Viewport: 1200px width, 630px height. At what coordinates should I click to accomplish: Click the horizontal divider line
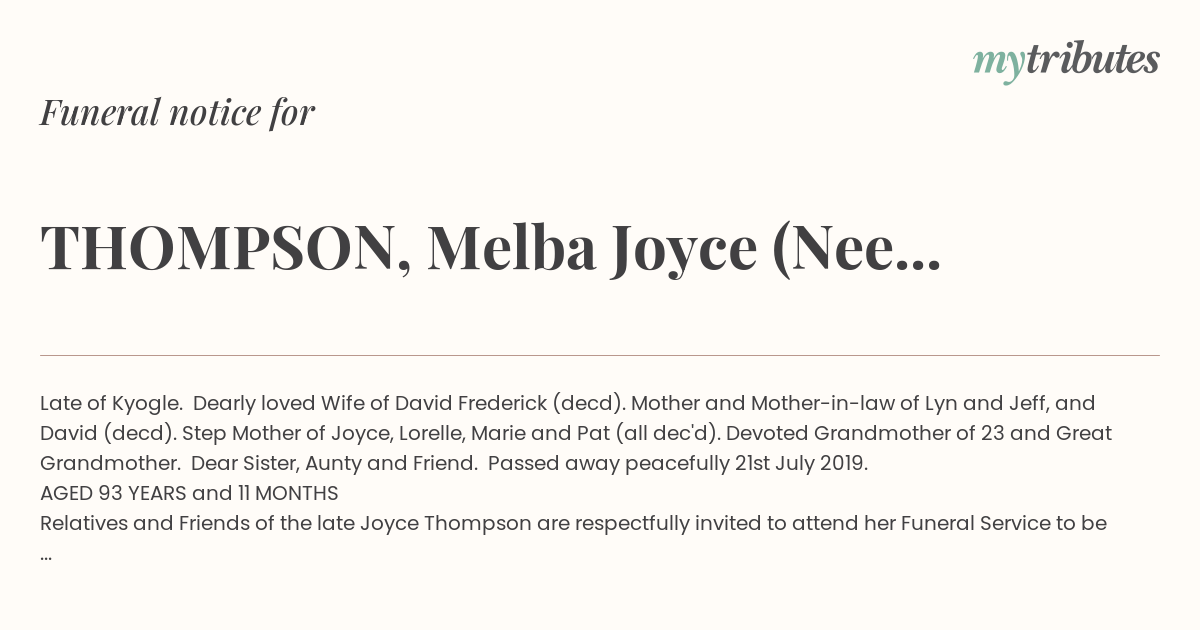point(600,355)
